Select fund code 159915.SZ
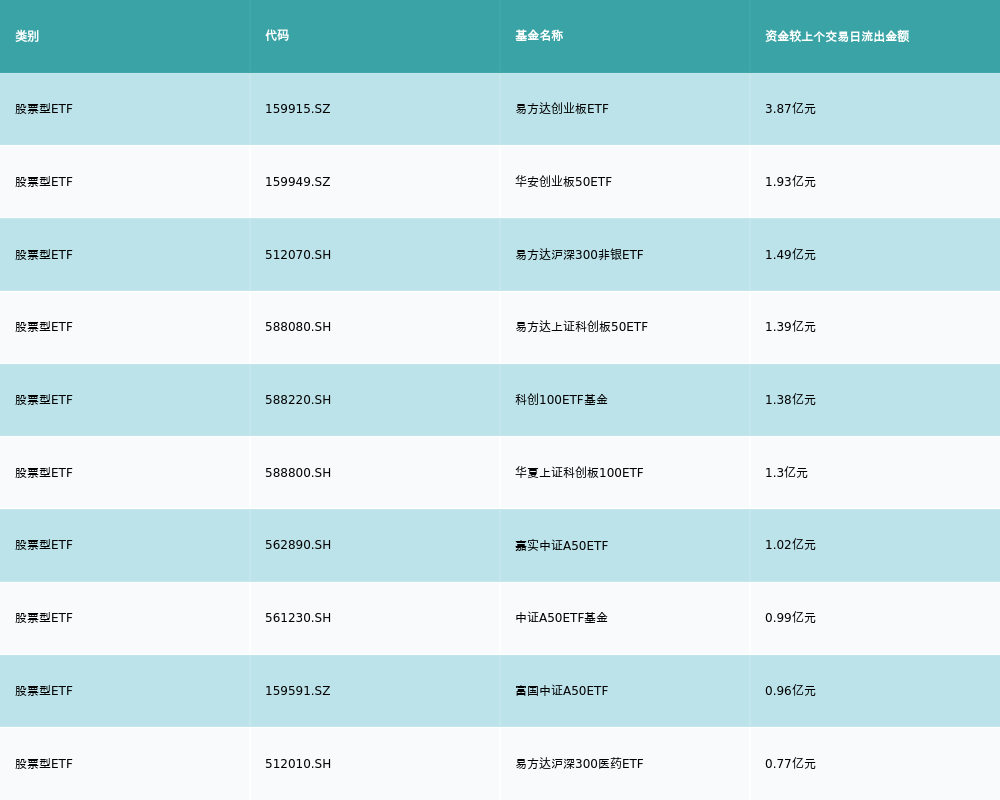1000x800 pixels. click(297, 109)
